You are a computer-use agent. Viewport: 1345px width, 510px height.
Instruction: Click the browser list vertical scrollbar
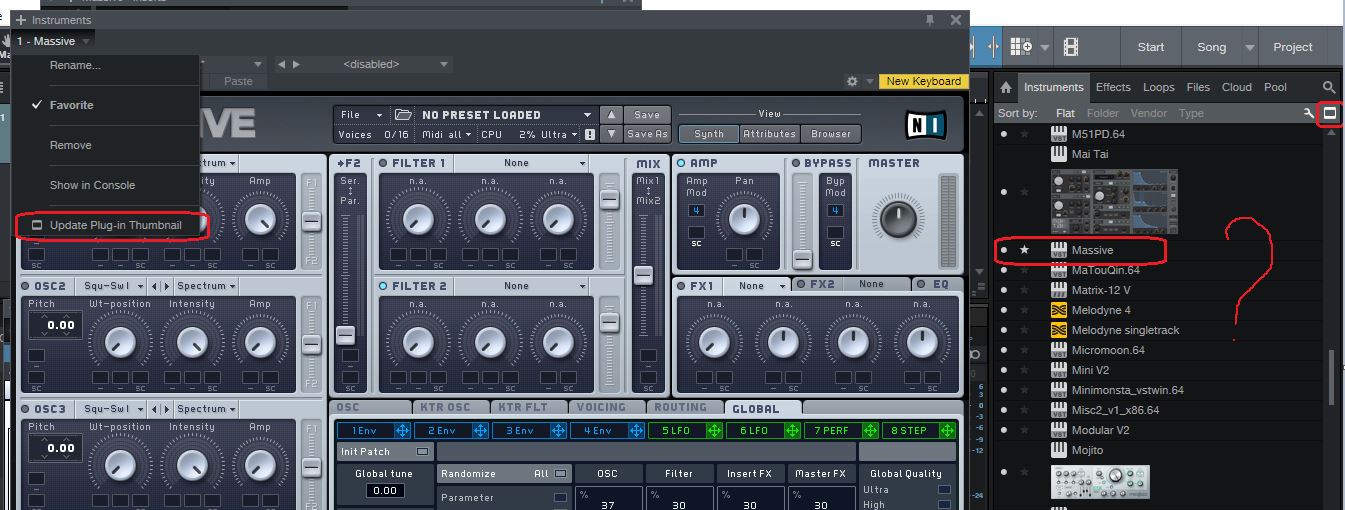pos(1330,377)
